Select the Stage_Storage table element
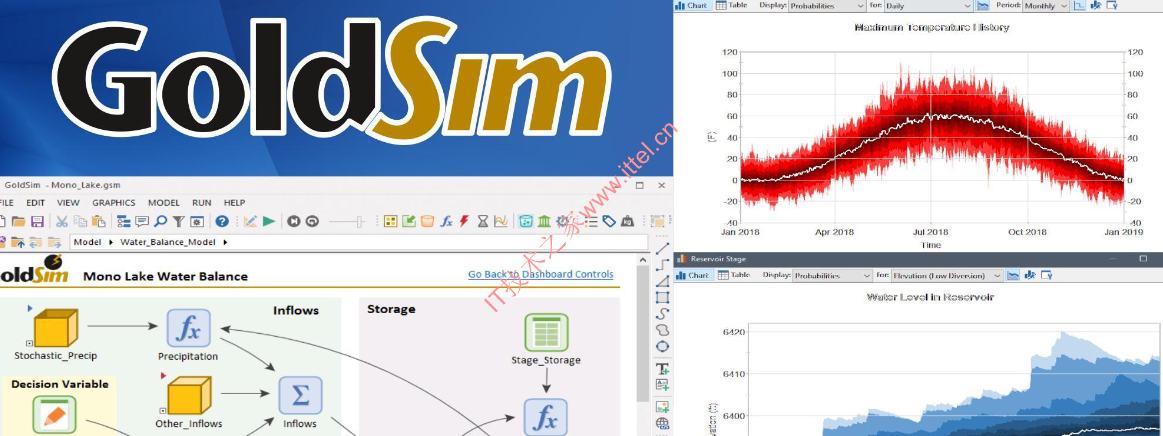The width and height of the screenshot is (1163, 436). coord(546,332)
